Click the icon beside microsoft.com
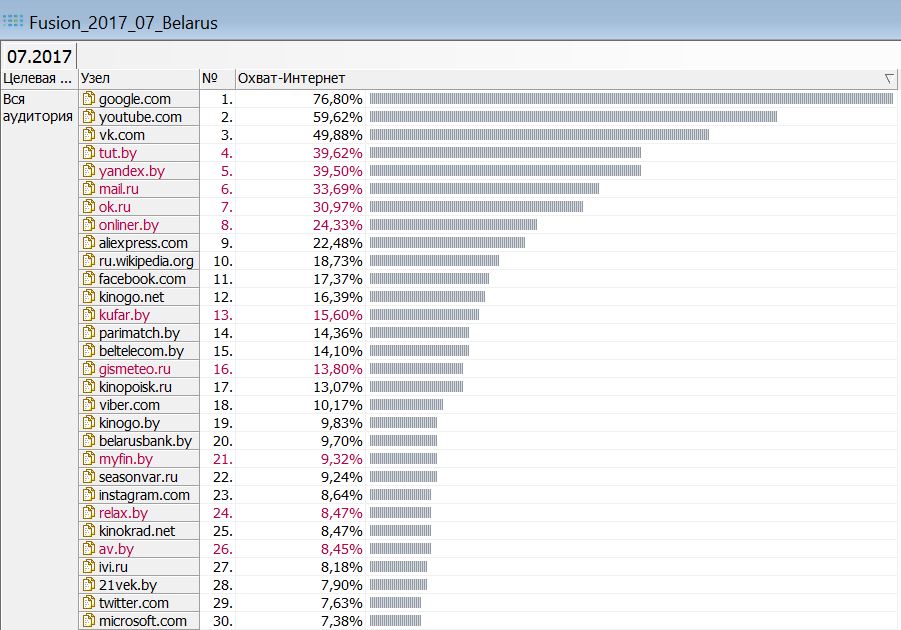901x630 pixels. (89, 621)
